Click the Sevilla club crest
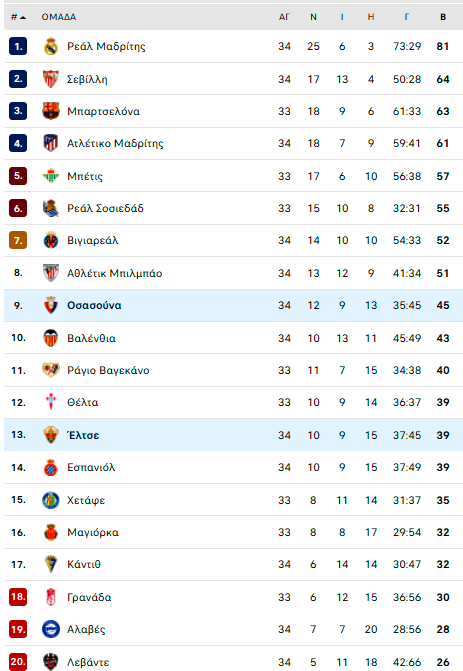The image size is (463, 671). pyautogui.click(x=50, y=79)
